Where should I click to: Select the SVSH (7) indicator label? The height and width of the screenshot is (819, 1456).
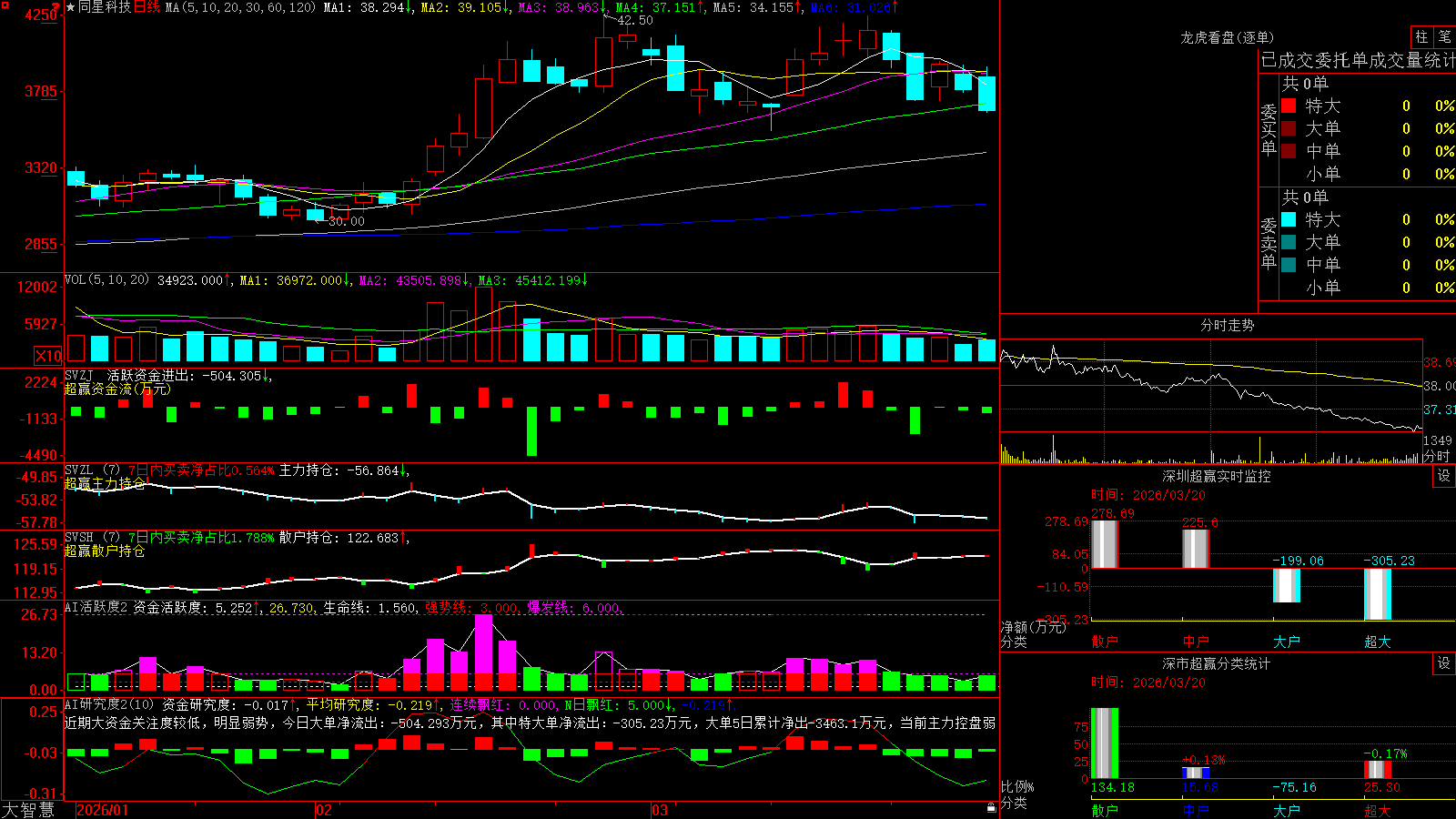tap(92, 538)
